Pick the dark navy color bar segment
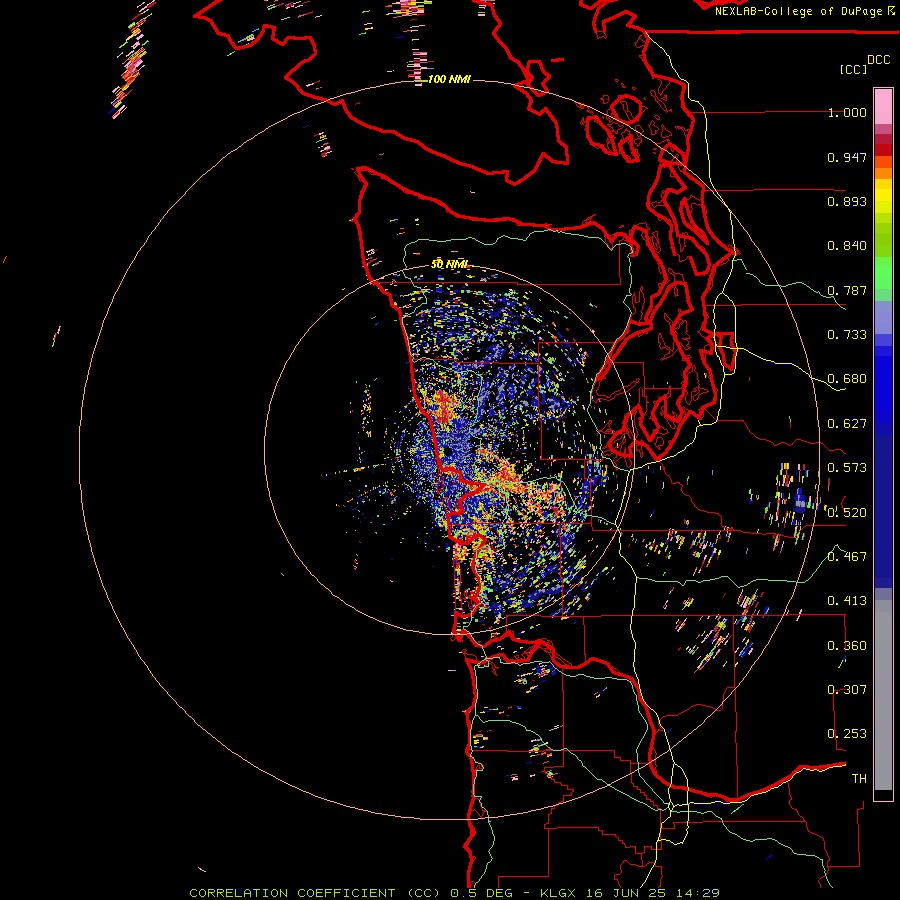The height and width of the screenshot is (900, 900). click(x=883, y=511)
